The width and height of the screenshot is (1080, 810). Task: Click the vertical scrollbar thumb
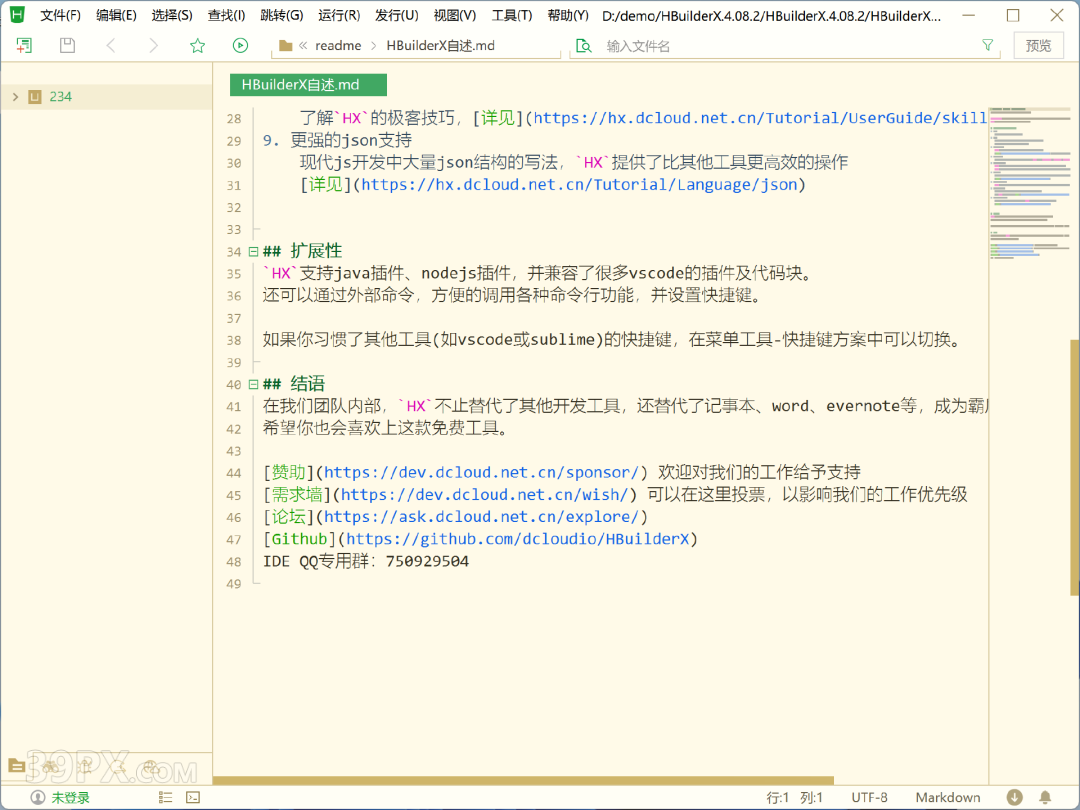[x=1074, y=468]
